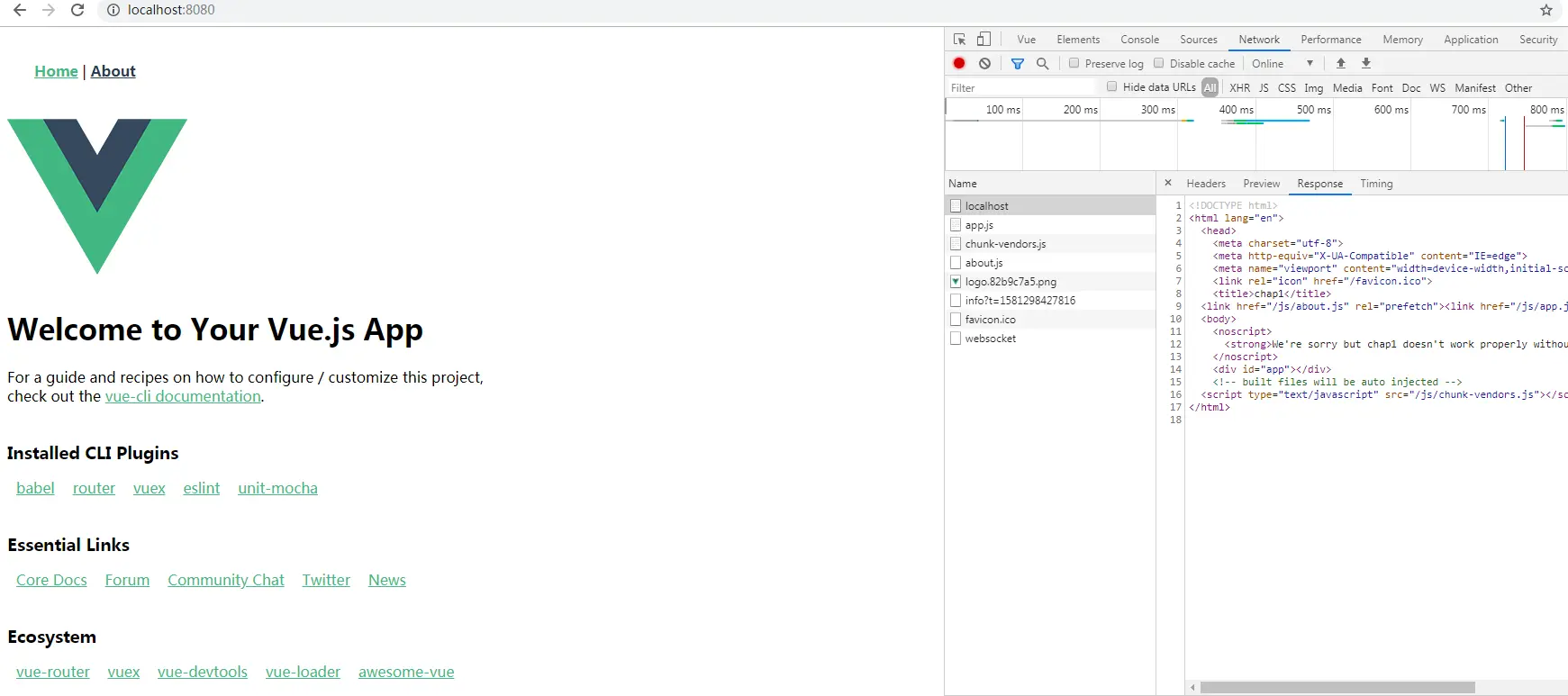Select the chunk-vendors.js request row

click(x=1050, y=244)
